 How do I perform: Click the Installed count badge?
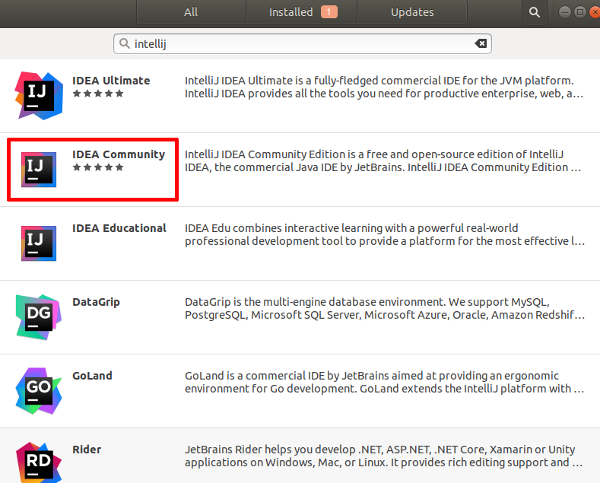click(x=329, y=12)
